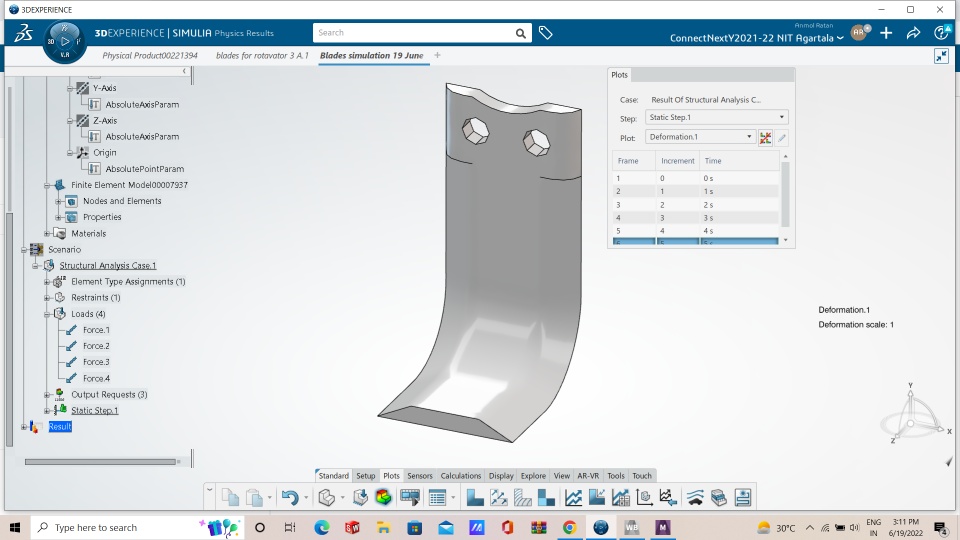Expand the Output Requests (3) node
Viewport: 960px width, 540px height.
point(47,395)
